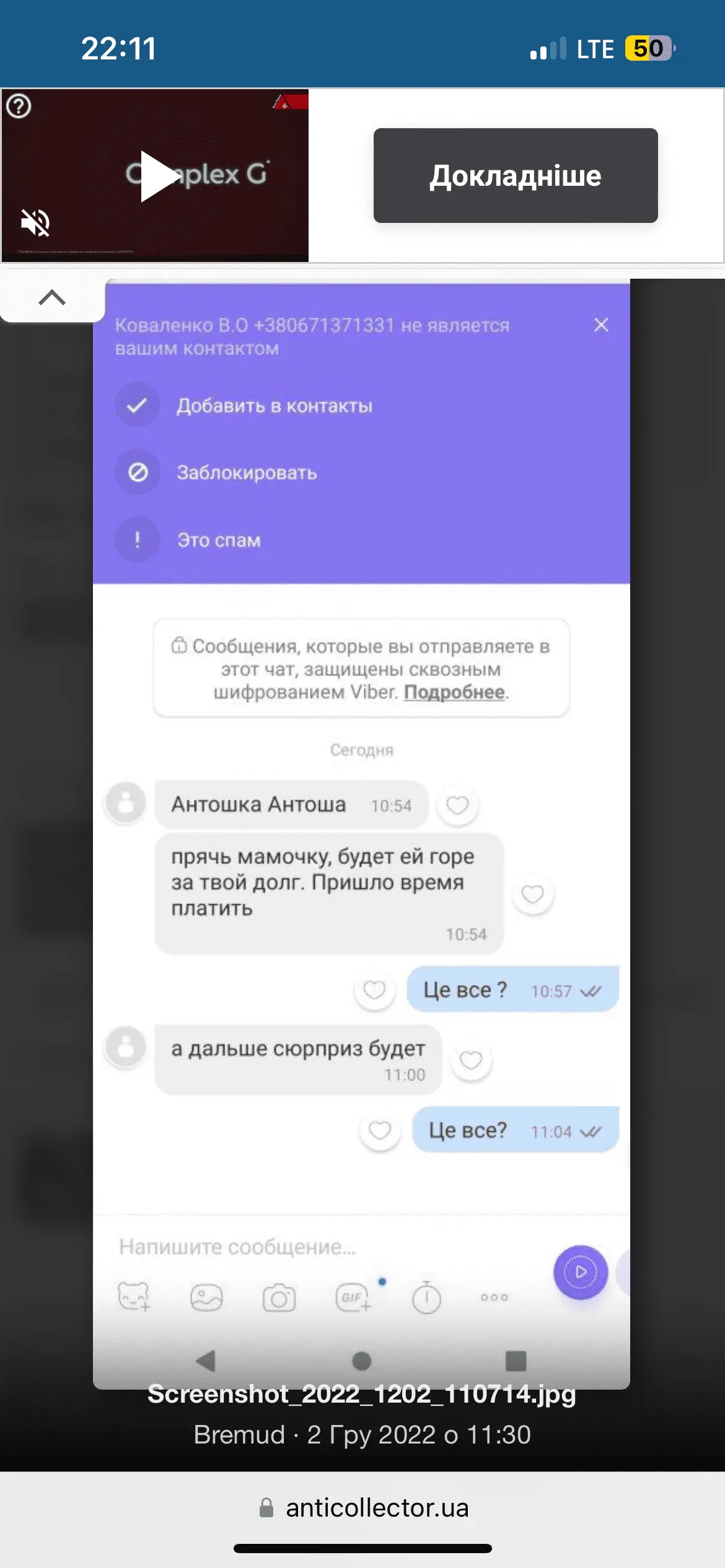Tap the purple video message button
Image resolution: width=725 pixels, height=1568 pixels.
coord(581,1272)
